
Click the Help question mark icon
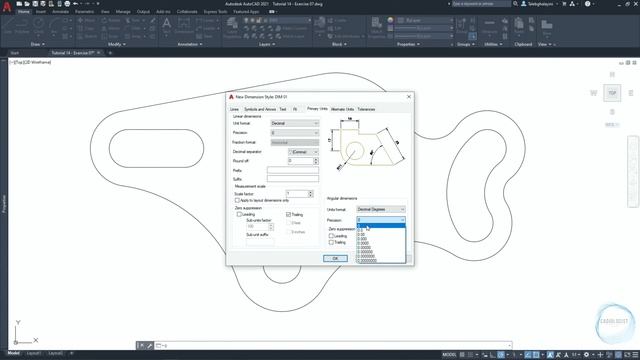[587, 4]
